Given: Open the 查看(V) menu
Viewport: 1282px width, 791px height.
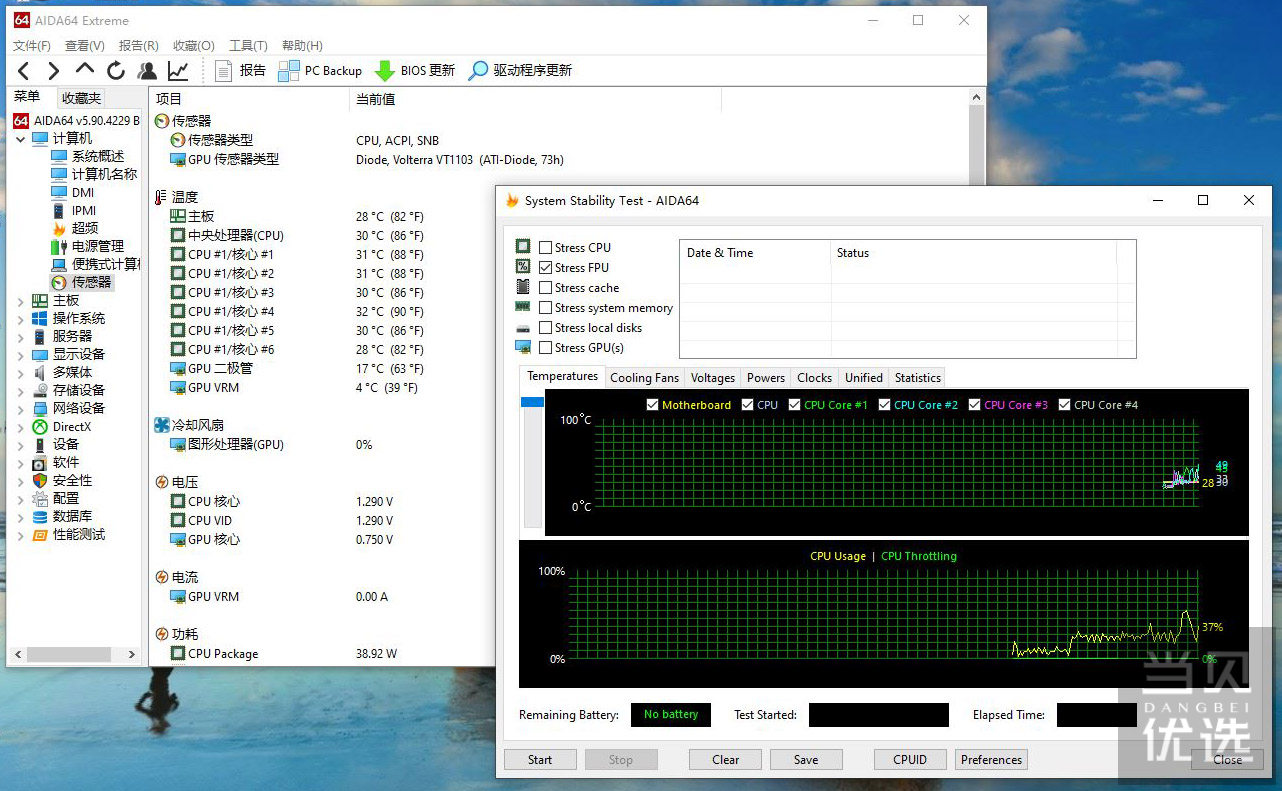Looking at the screenshot, I should click(x=85, y=45).
